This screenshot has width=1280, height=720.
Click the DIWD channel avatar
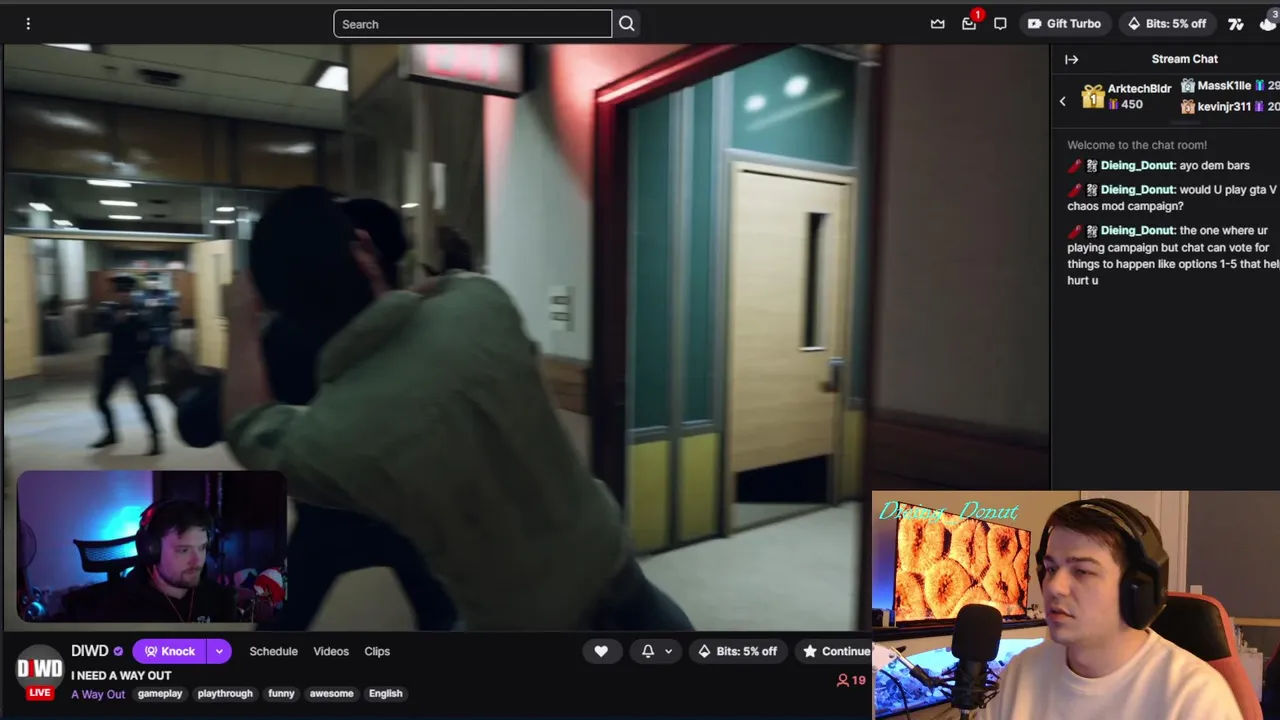click(x=39, y=667)
